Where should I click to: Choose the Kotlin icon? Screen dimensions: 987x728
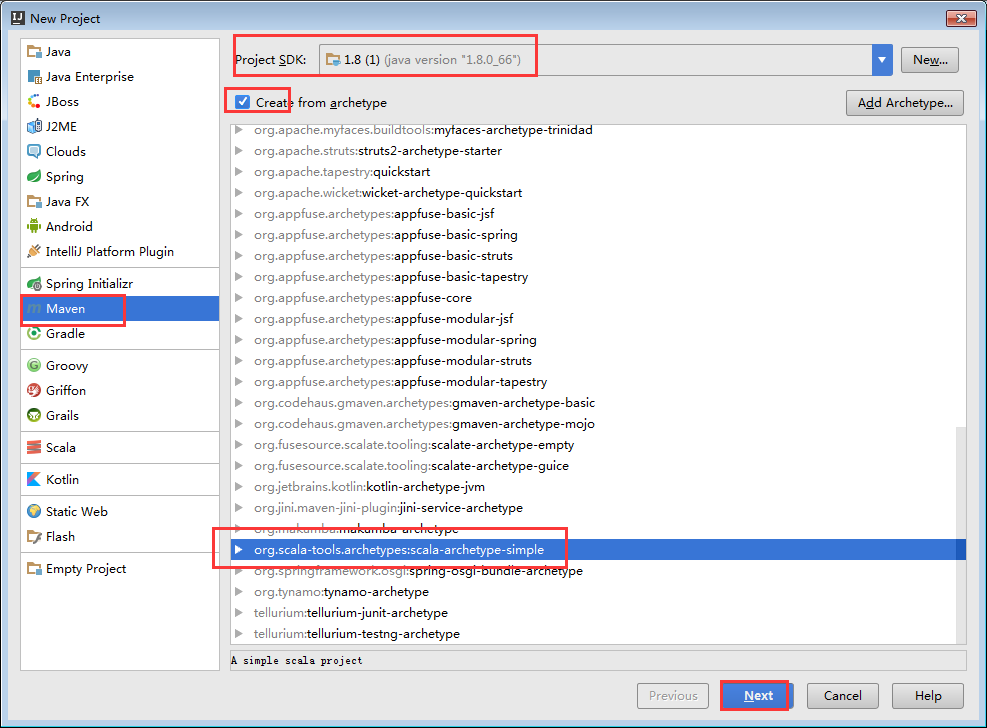[x=34, y=479]
